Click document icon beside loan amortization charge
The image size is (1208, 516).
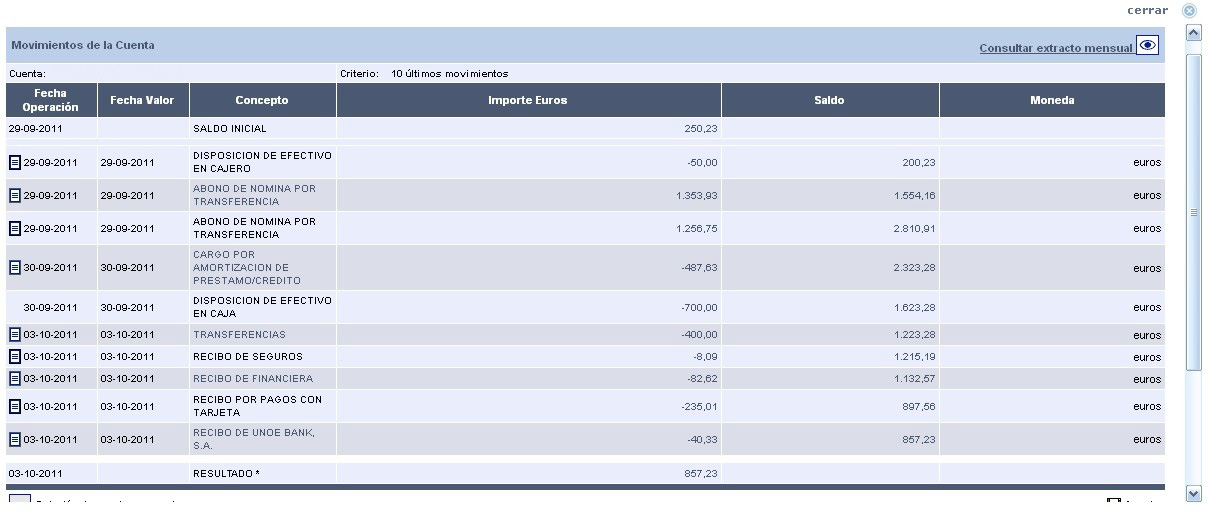click(x=14, y=267)
